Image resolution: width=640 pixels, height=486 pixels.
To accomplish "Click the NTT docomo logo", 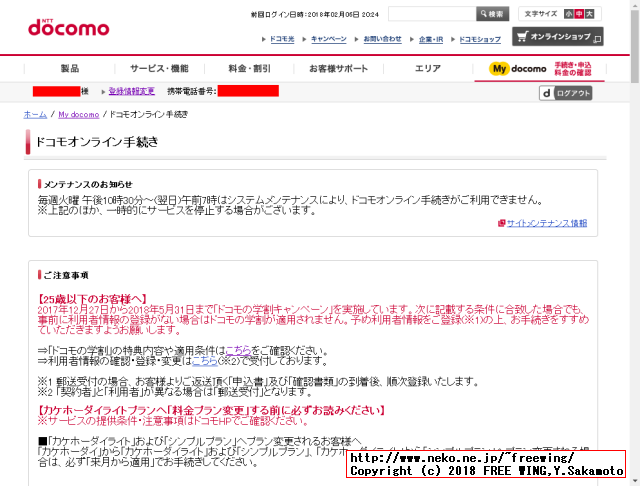I will (x=69, y=27).
